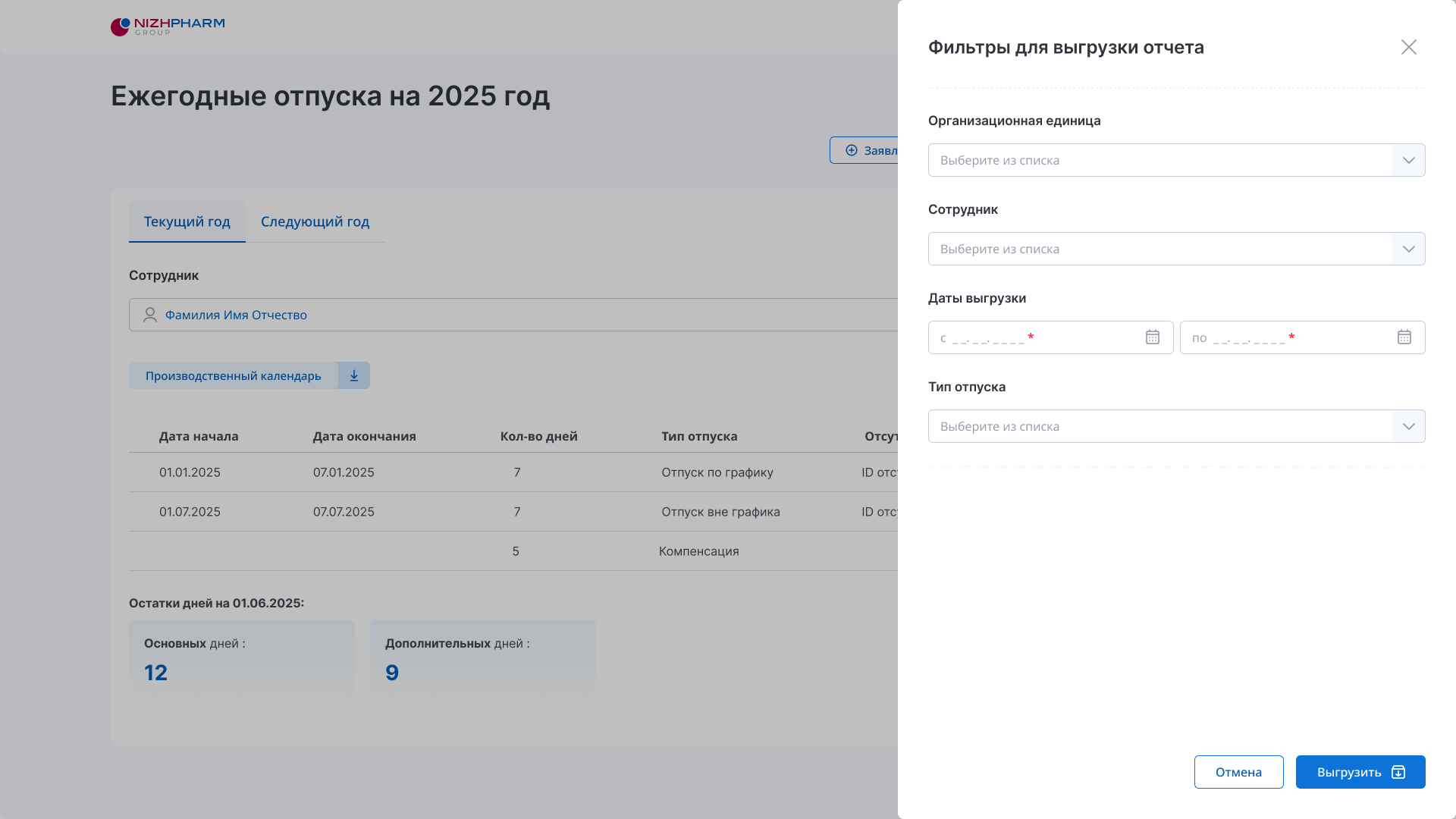Switch to Текущий год tab
The image size is (1456, 819).
(187, 221)
